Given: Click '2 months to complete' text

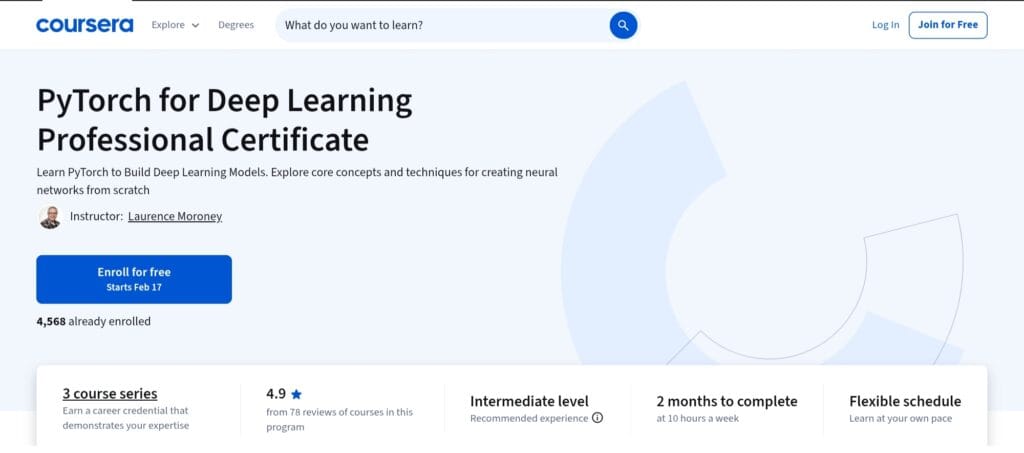Looking at the screenshot, I should [727, 401].
